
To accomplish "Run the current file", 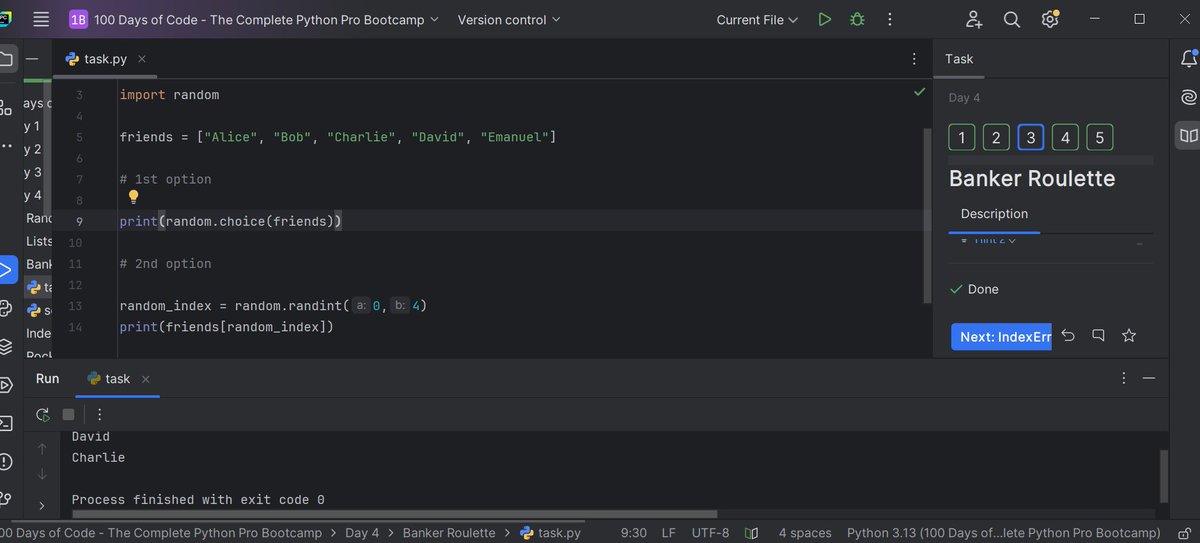I will 824,19.
